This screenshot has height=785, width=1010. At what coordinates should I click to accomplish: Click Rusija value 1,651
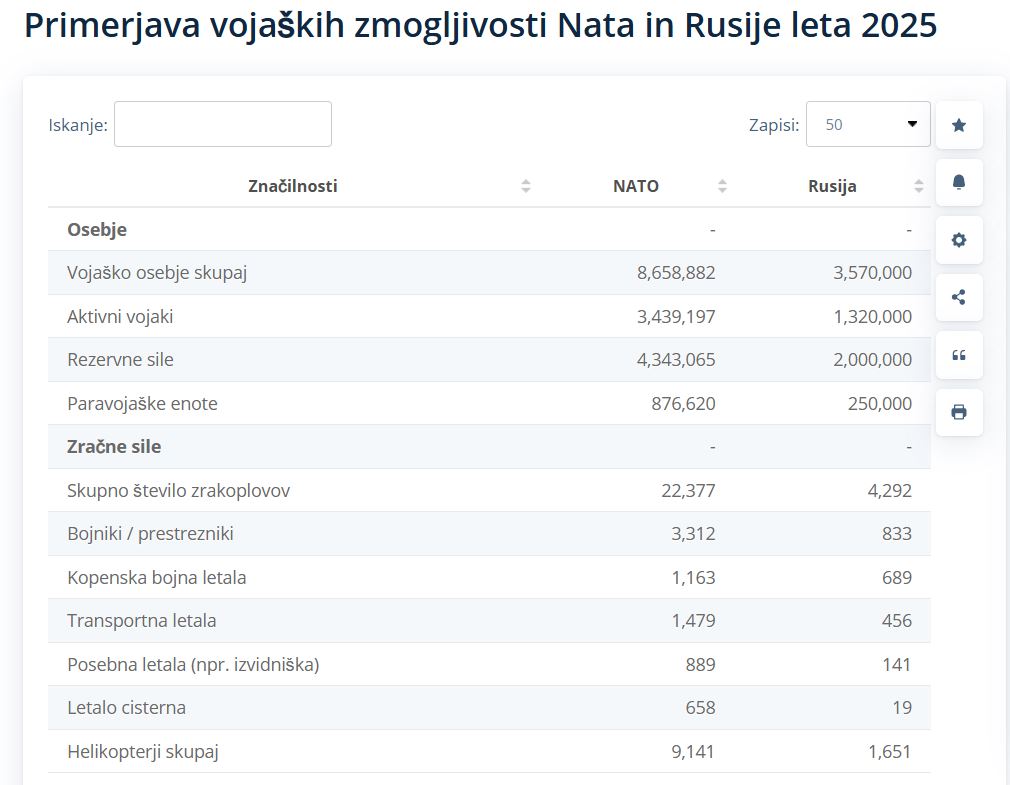pyautogui.click(x=890, y=752)
